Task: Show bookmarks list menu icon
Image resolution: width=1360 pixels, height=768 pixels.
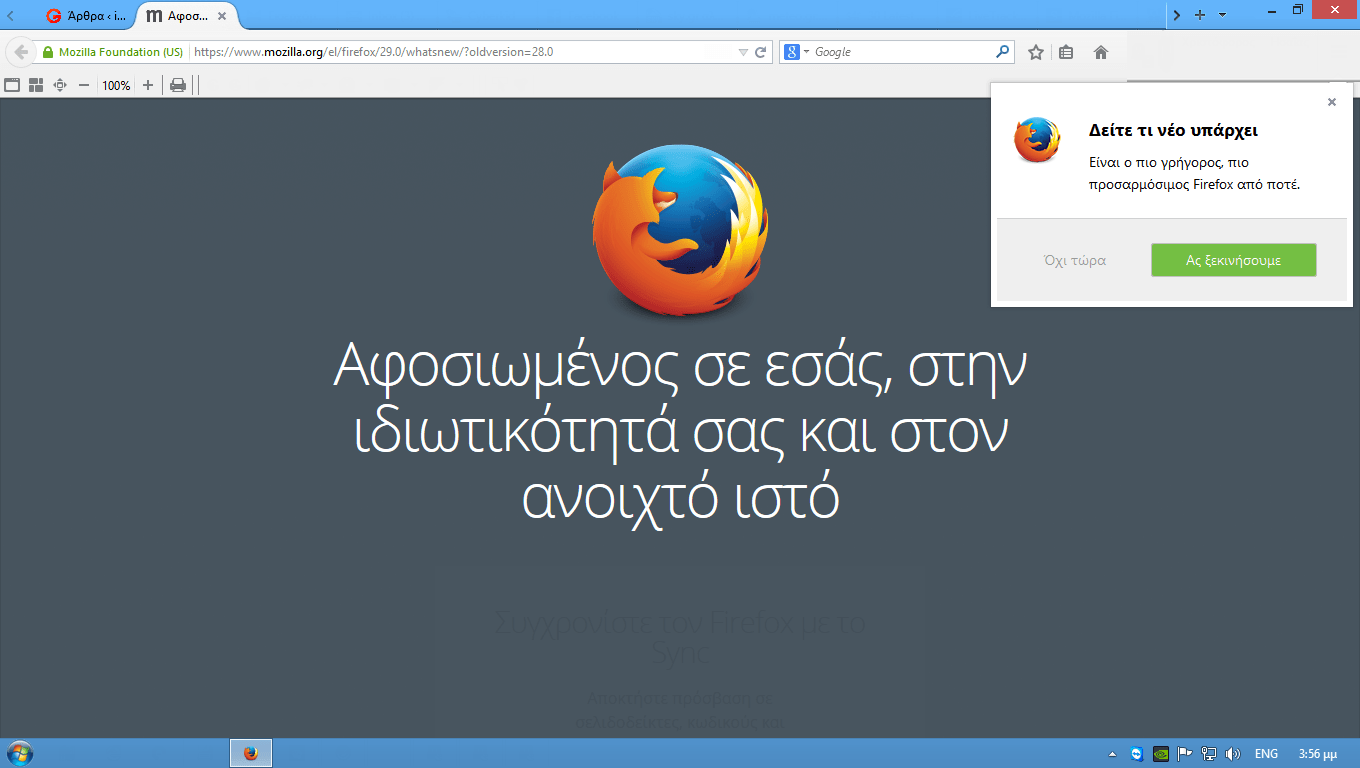Action: [x=1066, y=52]
